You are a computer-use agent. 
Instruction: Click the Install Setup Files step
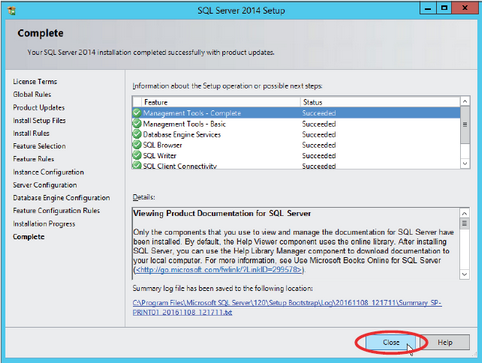click(39, 120)
